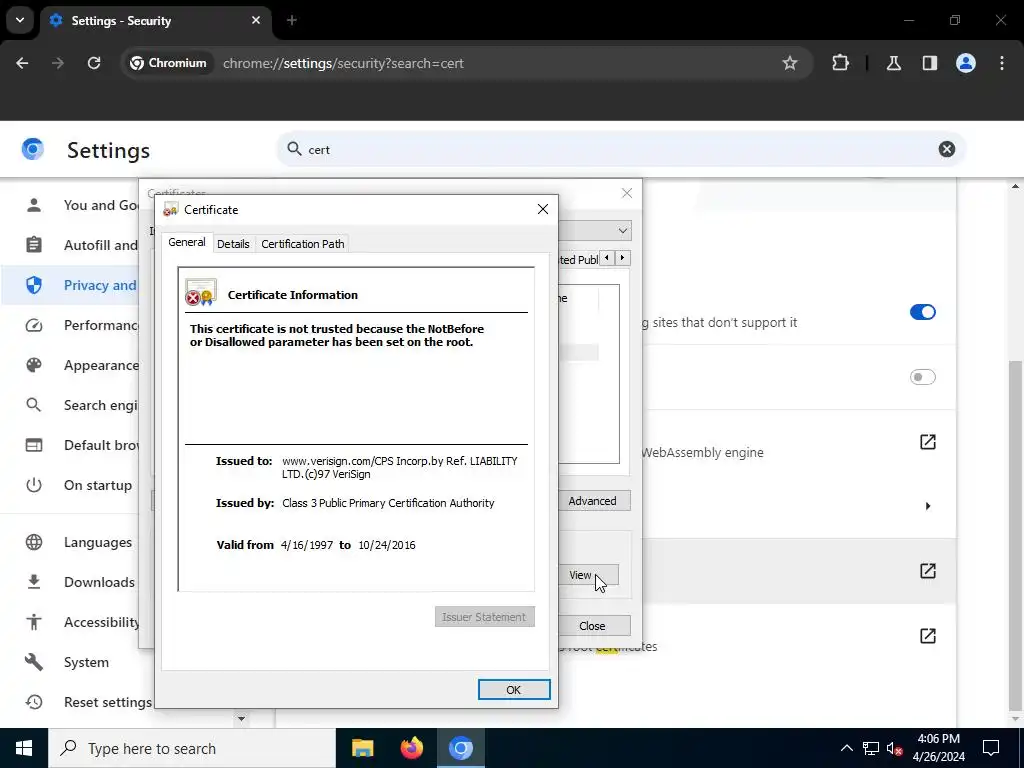This screenshot has height=768, width=1024.
Task: Open the Chromium three-dot menu
Action: point(1002,63)
